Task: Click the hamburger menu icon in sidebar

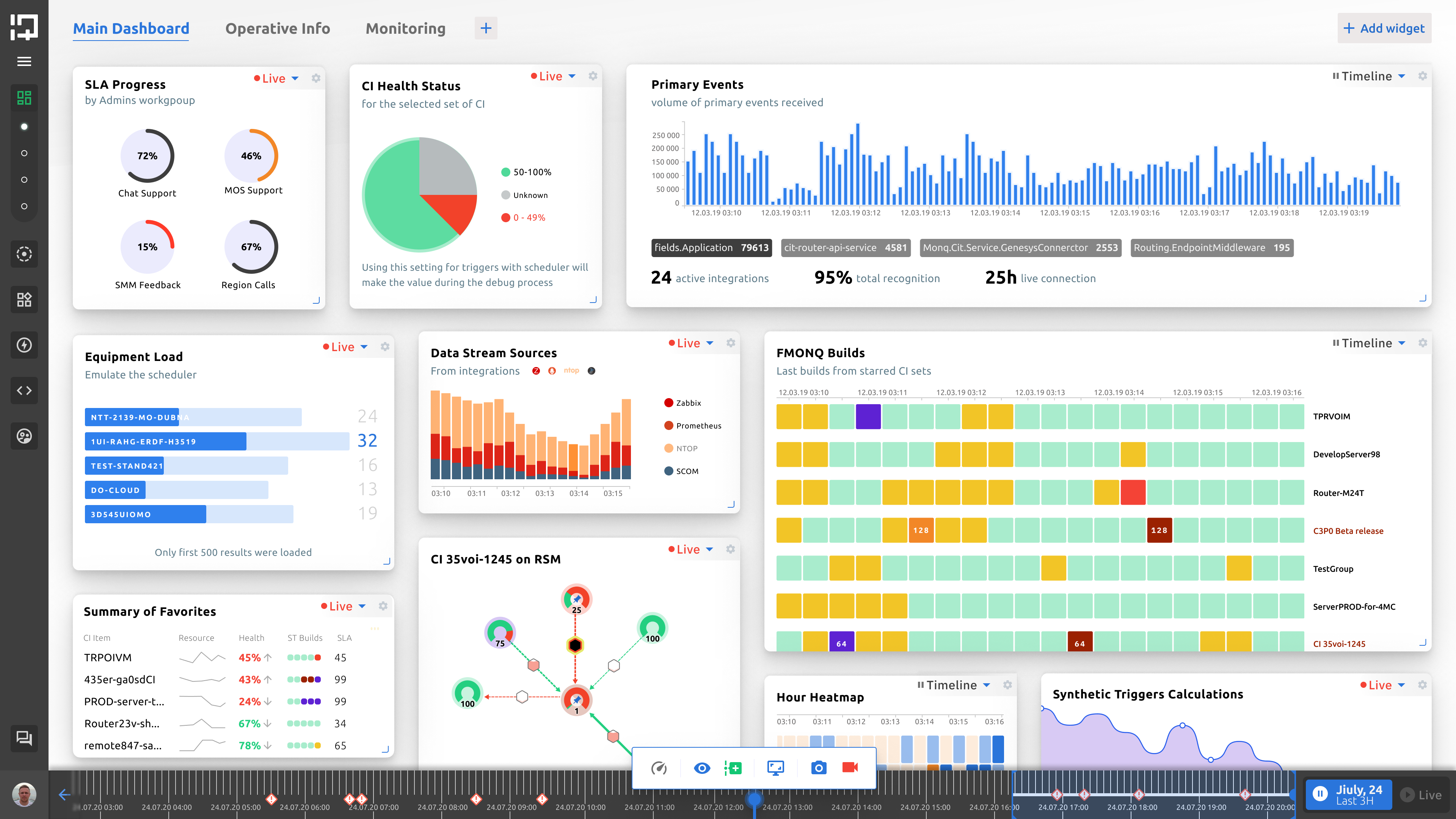Action: [x=24, y=61]
